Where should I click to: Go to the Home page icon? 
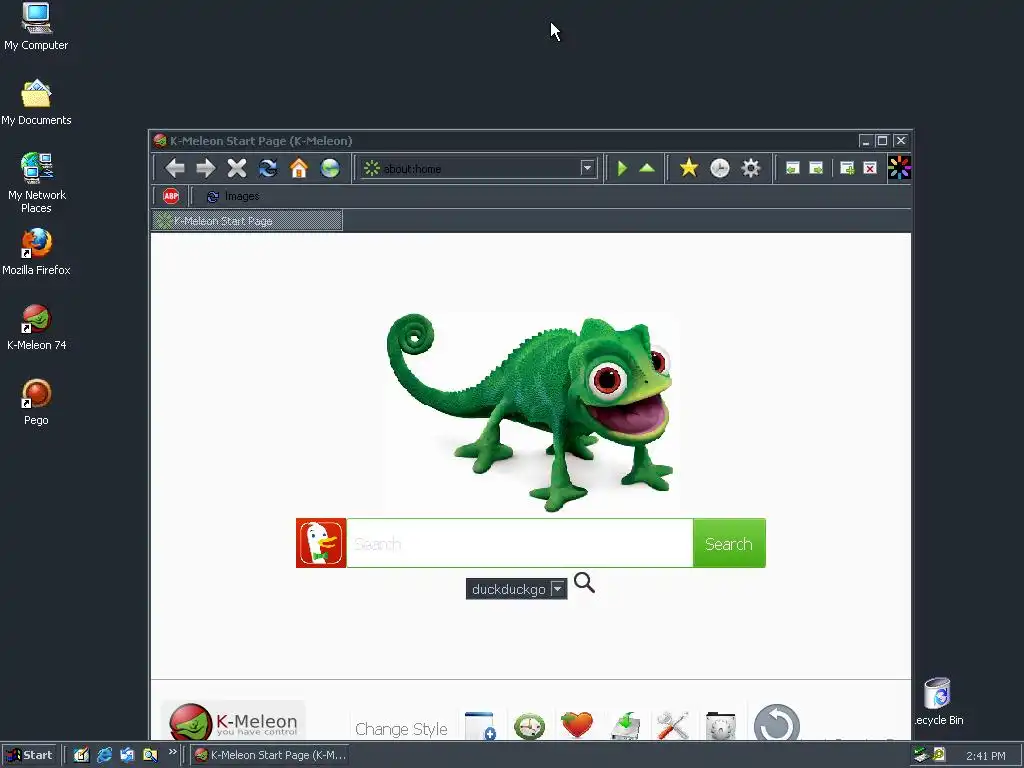click(x=299, y=168)
